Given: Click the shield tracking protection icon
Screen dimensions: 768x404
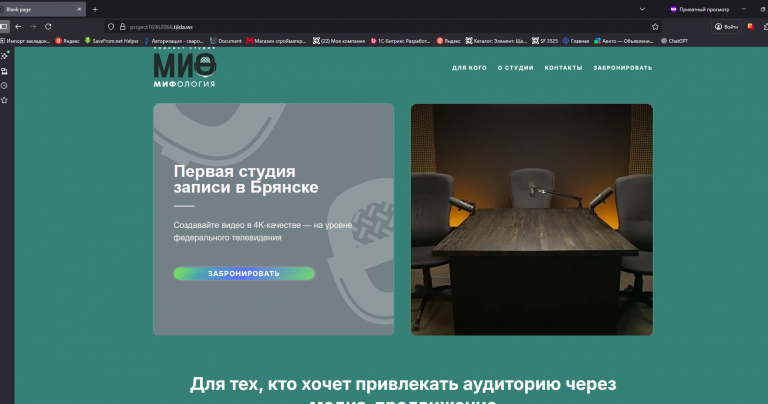Looking at the screenshot, I should click(x=111, y=27).
